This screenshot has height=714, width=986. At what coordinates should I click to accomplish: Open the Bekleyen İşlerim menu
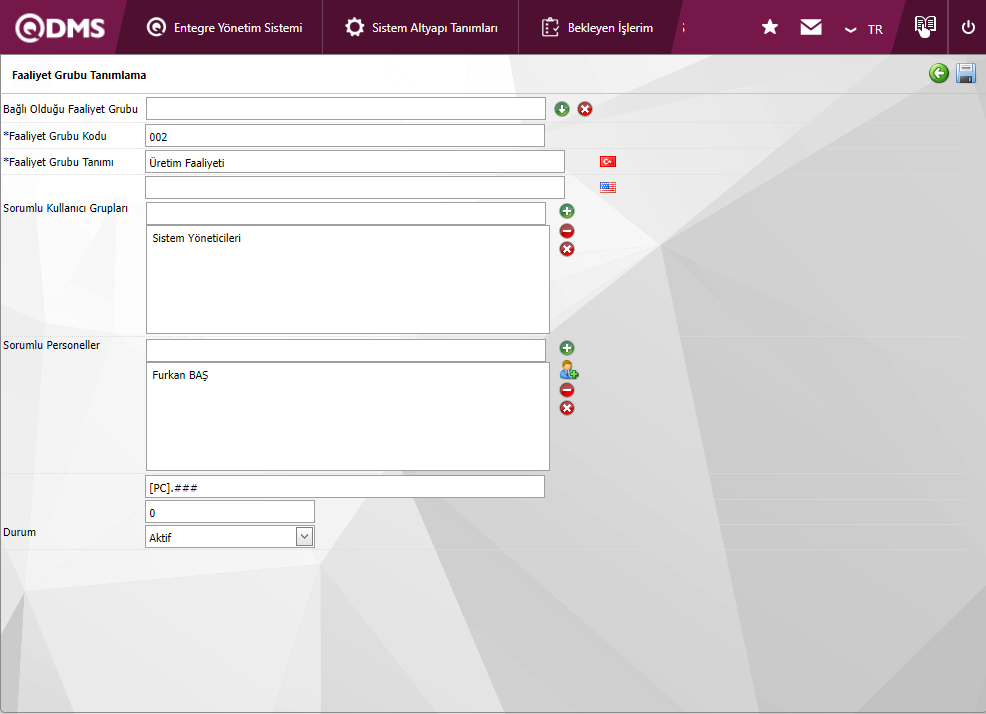597,28
